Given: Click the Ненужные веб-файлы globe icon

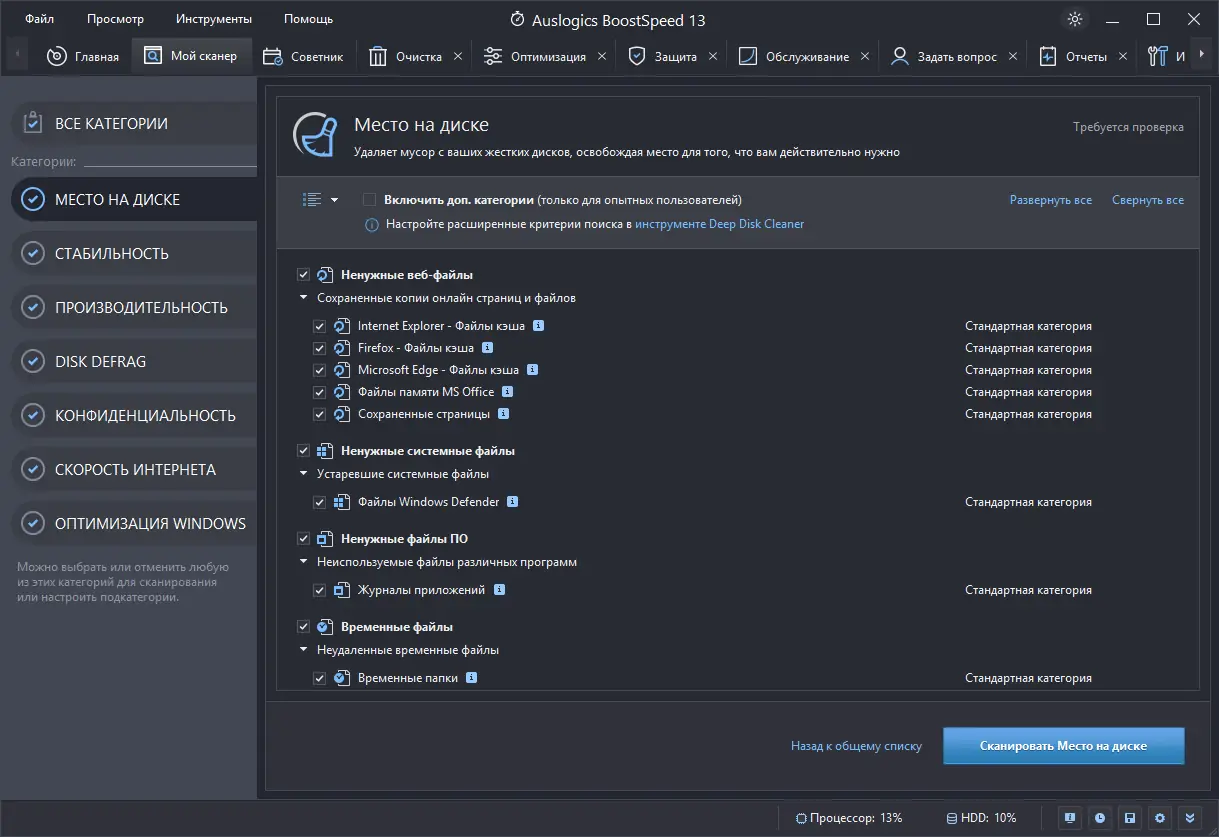Looking at the screenshot, I should (x=324, y=275).
